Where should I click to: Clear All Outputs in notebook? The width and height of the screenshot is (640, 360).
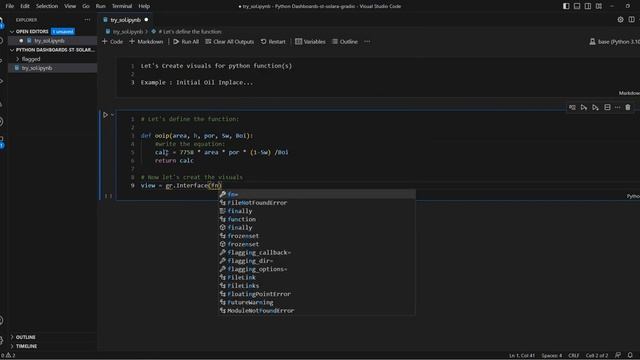click(x=229, y=42)
